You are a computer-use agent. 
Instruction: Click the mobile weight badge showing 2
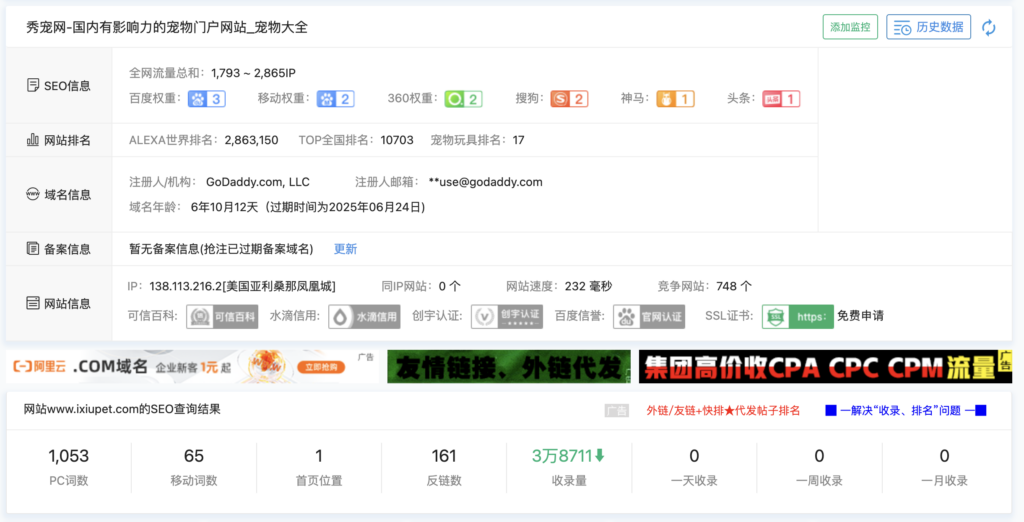point(336,99)
